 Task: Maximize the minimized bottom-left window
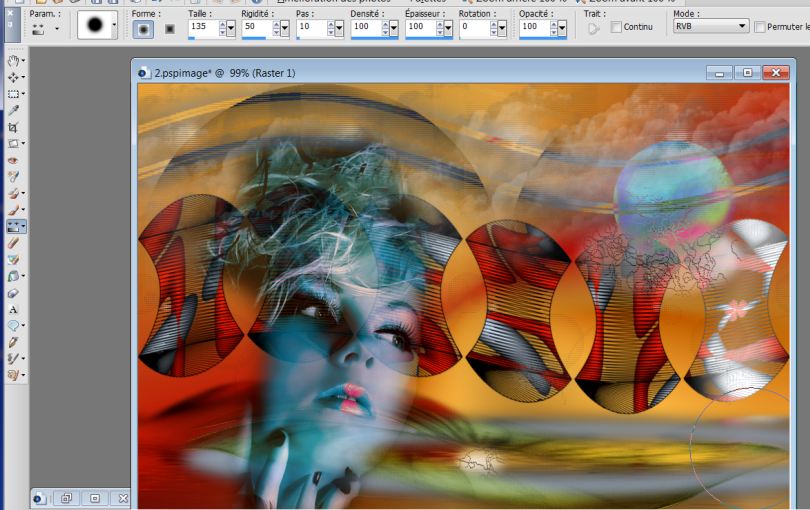95,498
